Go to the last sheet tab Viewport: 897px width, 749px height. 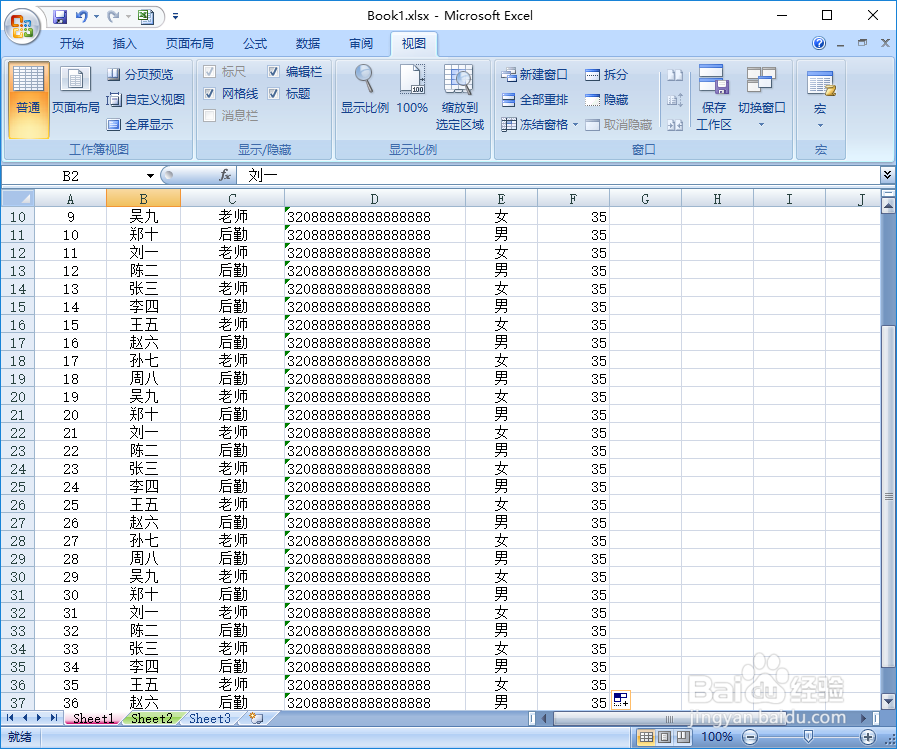(x=54, y=718)
